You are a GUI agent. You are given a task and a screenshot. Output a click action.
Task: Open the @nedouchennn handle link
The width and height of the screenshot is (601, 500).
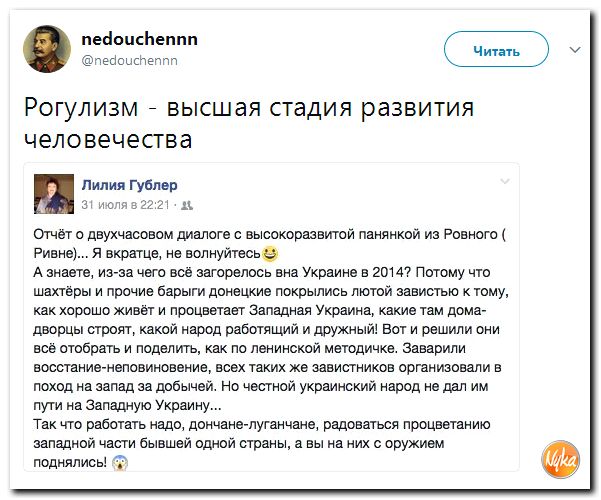coord(128,60)
